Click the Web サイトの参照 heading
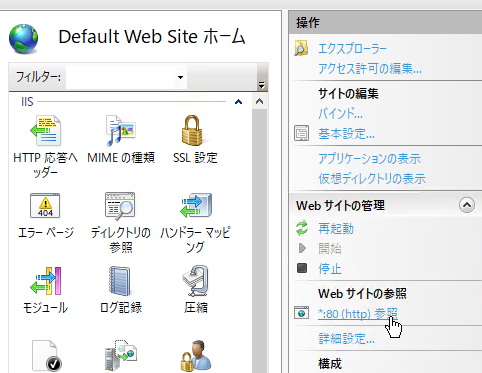 coord(362,293)
